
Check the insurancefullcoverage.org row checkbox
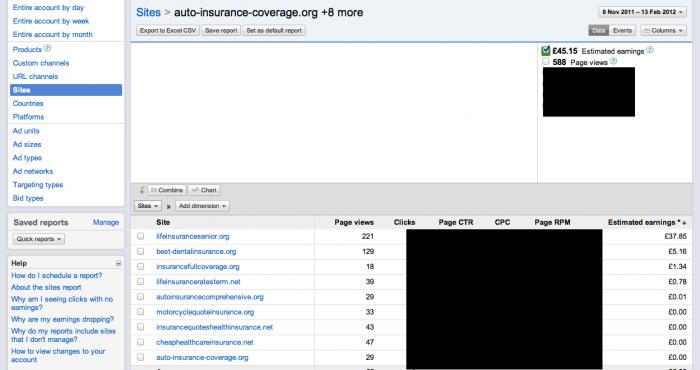click(x=141, y=266)
